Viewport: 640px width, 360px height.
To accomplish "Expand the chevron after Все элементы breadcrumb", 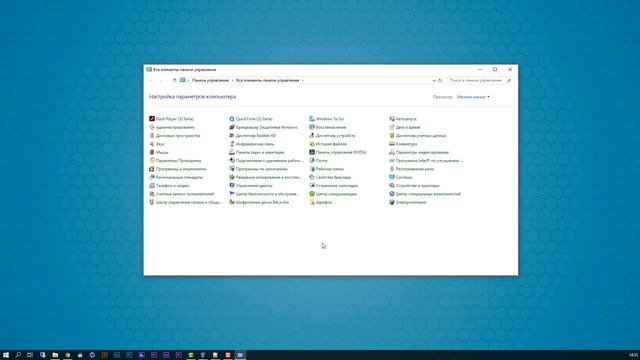I will click(x=302, y=80).
